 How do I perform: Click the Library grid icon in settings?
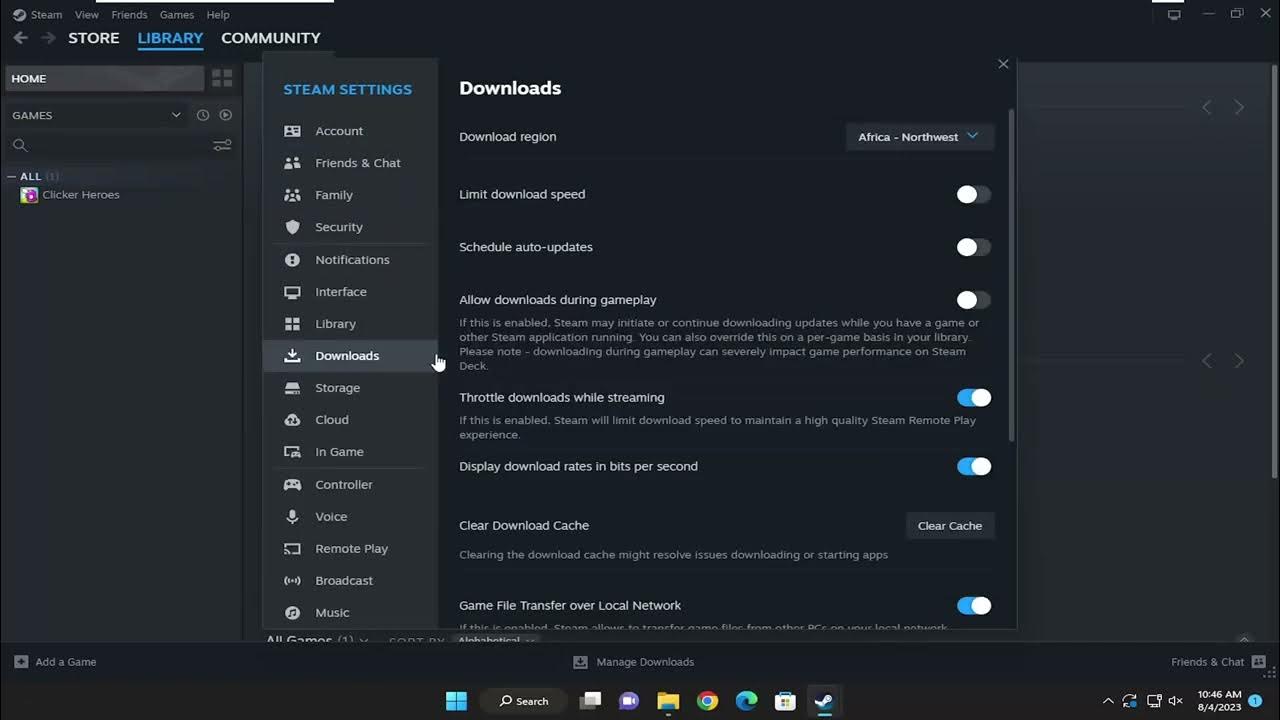[x=292, y=324]
